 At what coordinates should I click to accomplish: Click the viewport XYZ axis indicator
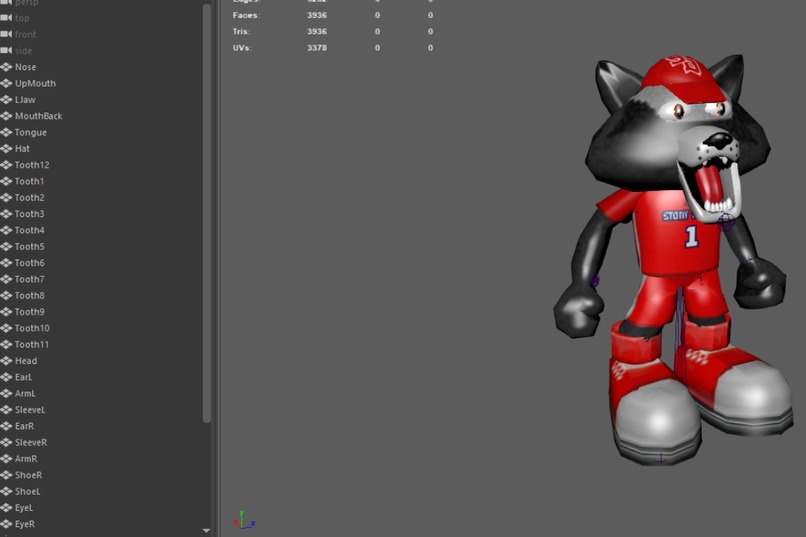(244, 520)
